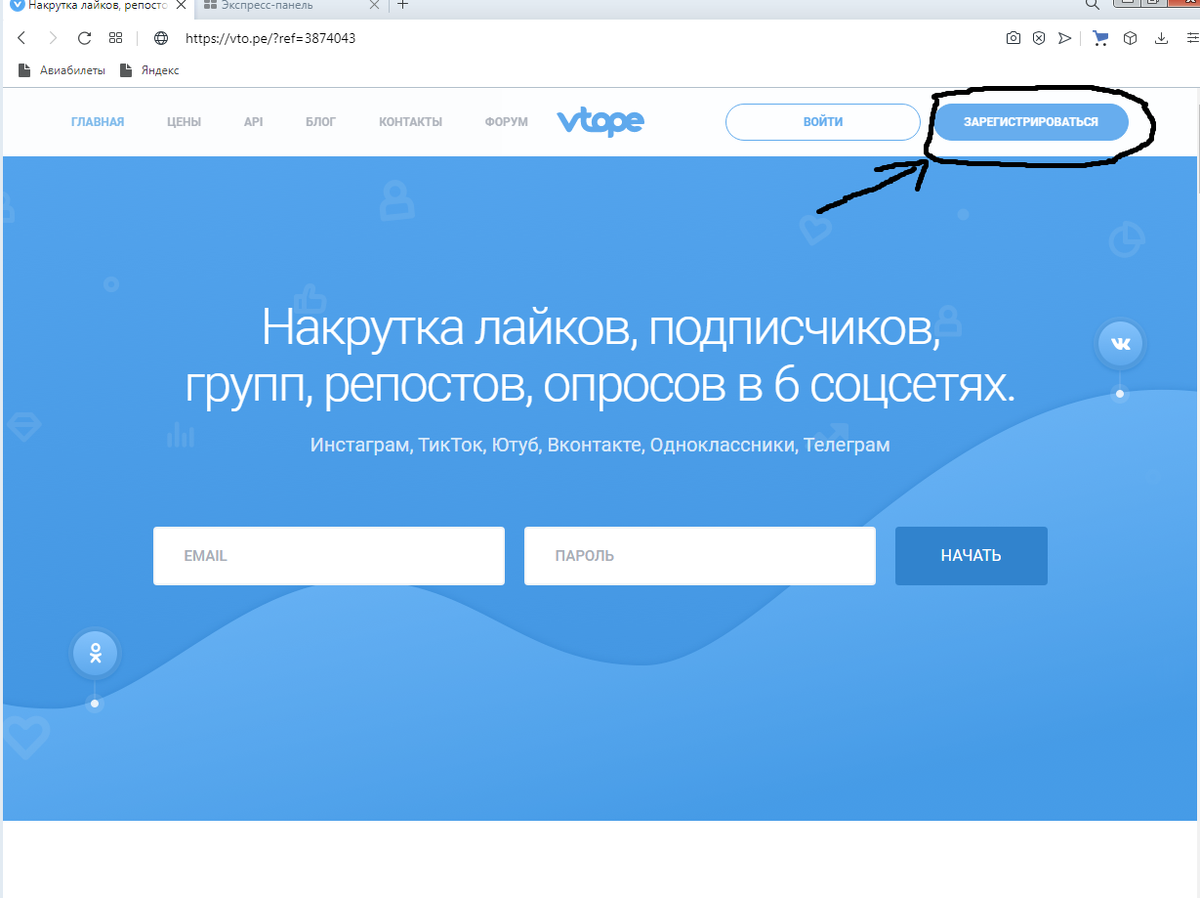The image size is (1200, 898).
Task: Click the EMAIL input field
Action: 328,556
